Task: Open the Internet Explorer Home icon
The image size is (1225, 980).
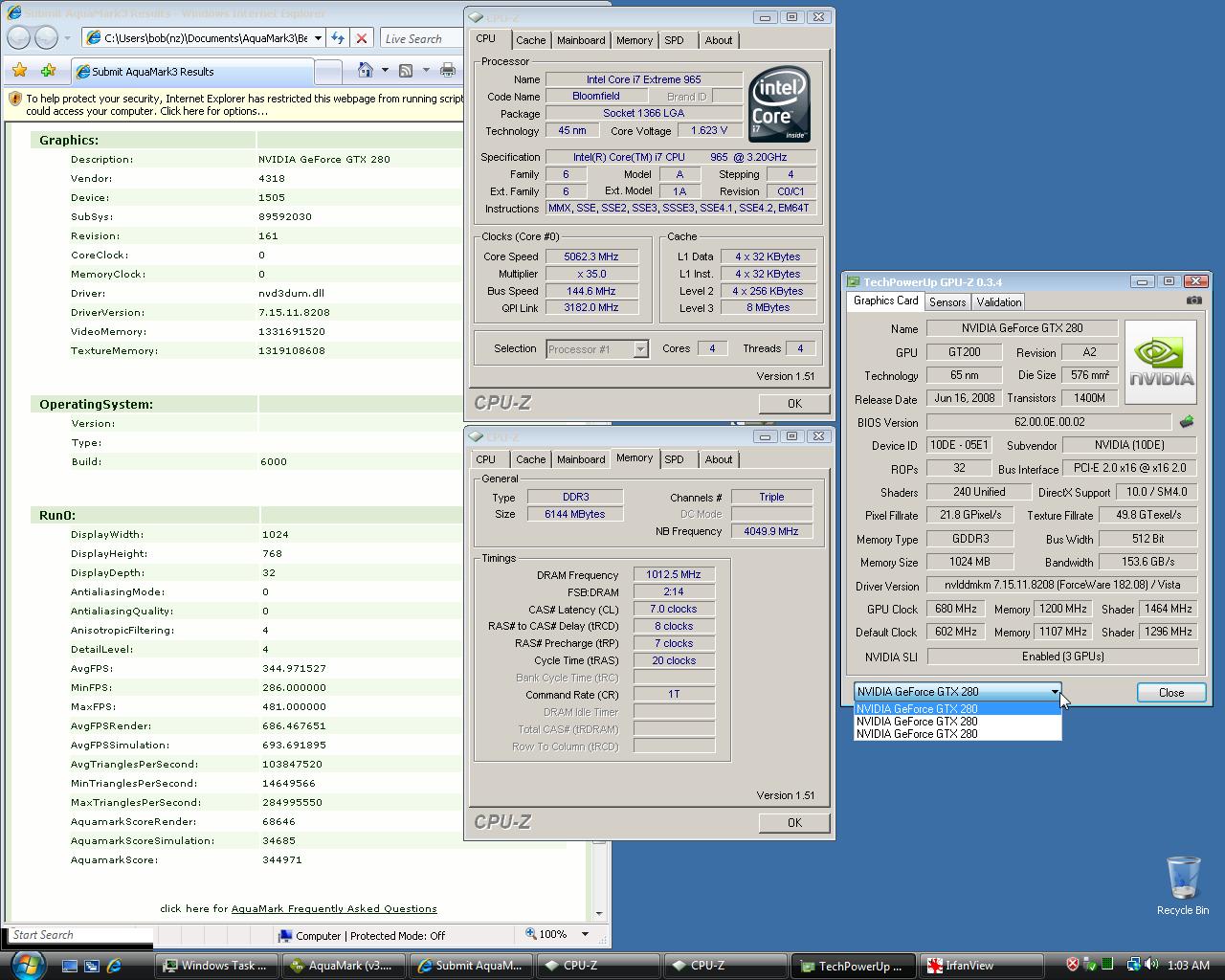Action: coord(365,70)
